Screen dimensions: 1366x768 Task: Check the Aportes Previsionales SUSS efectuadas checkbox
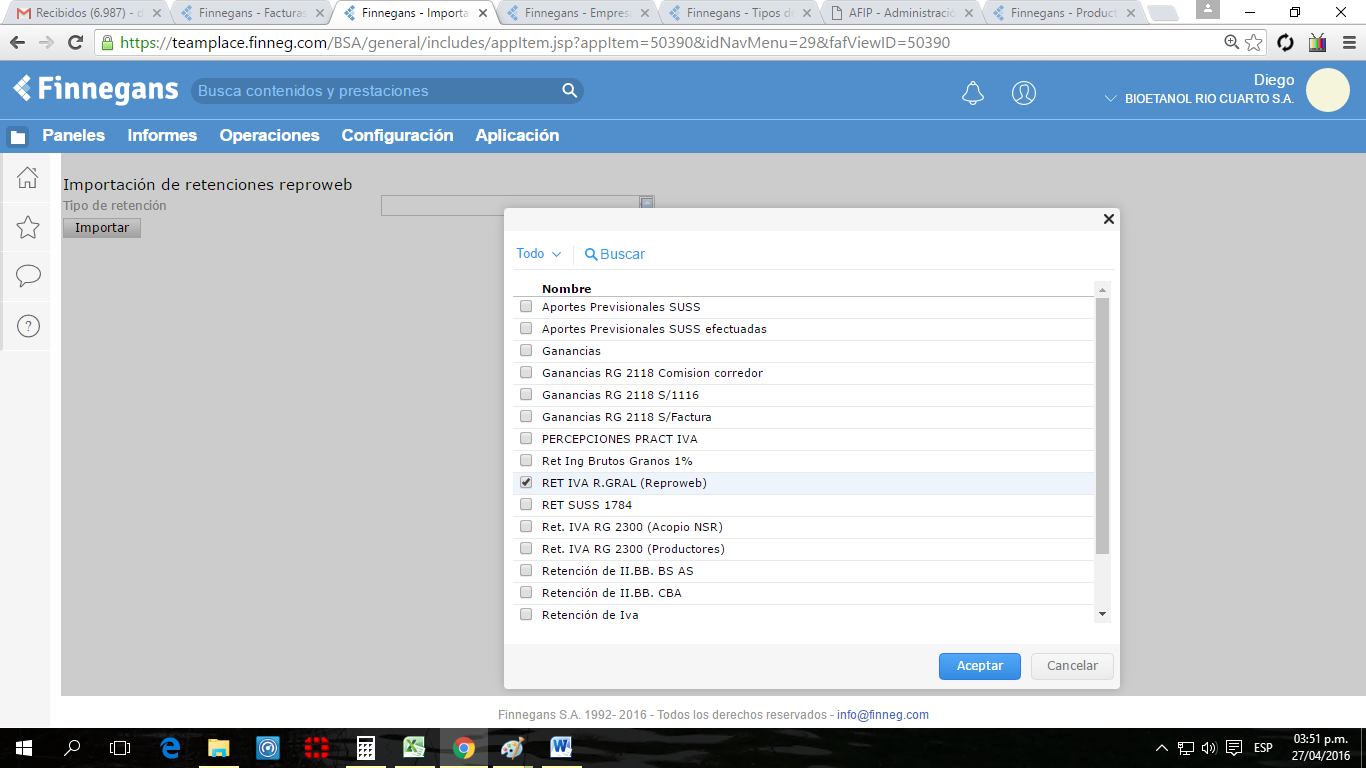click(526, 329)
